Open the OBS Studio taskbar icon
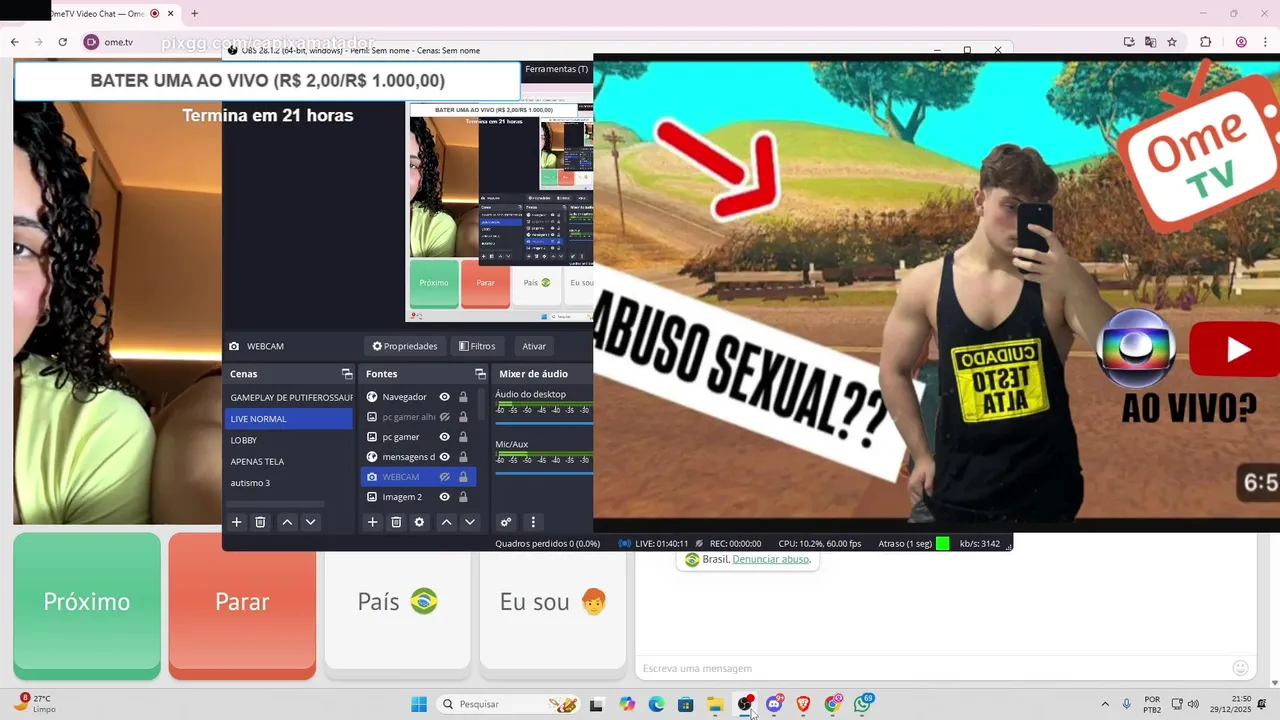Screen dimensions: 1280x720 (x=744, y=704)
